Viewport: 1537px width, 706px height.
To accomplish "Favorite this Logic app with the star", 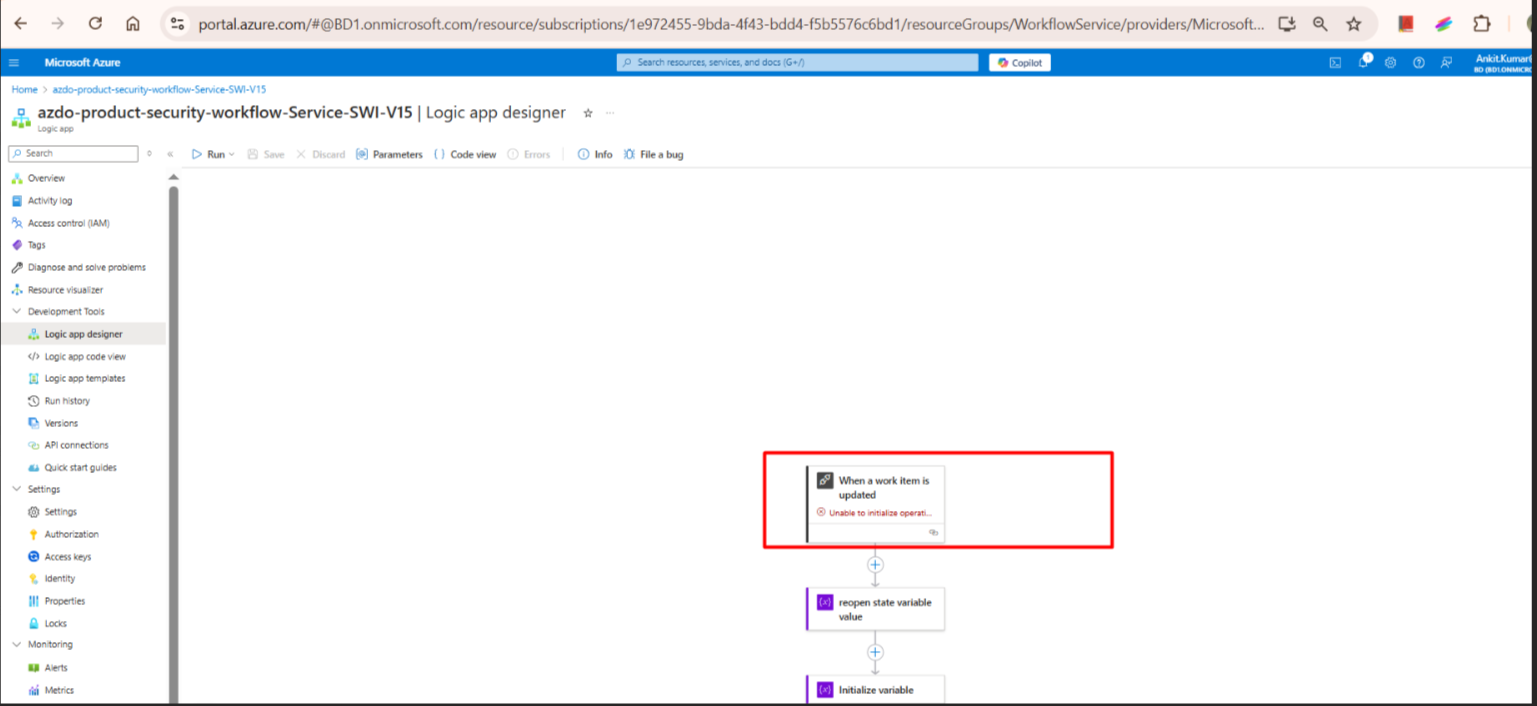I will [x=588, y=113].
